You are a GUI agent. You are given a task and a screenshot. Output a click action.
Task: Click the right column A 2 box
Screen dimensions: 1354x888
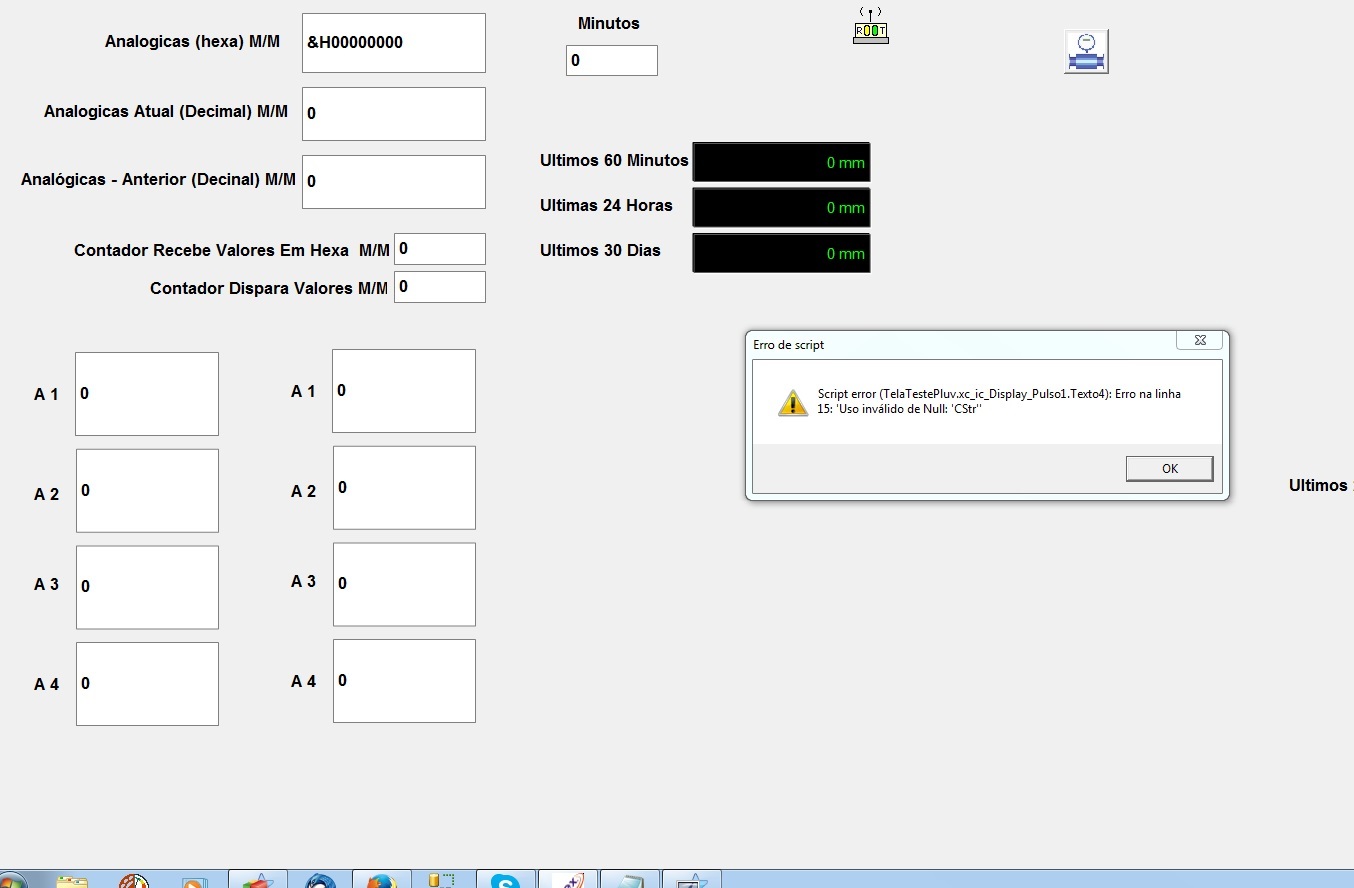pos(404,488)
